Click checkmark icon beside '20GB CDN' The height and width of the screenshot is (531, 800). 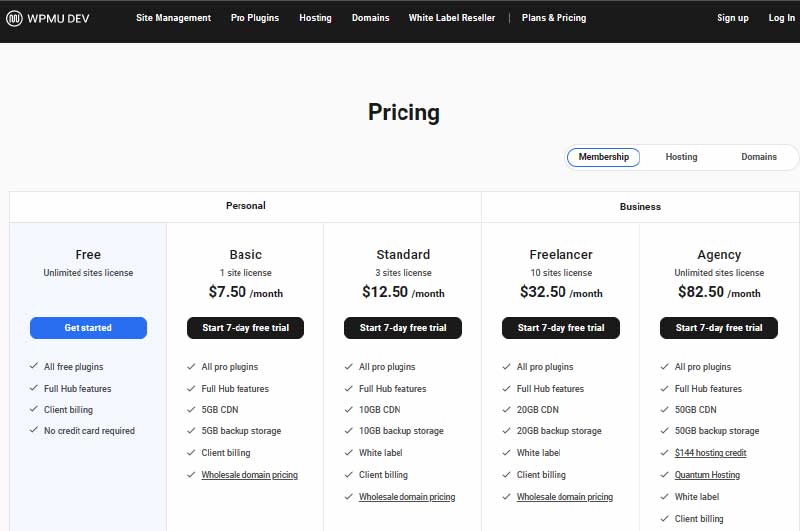point(507,410)
